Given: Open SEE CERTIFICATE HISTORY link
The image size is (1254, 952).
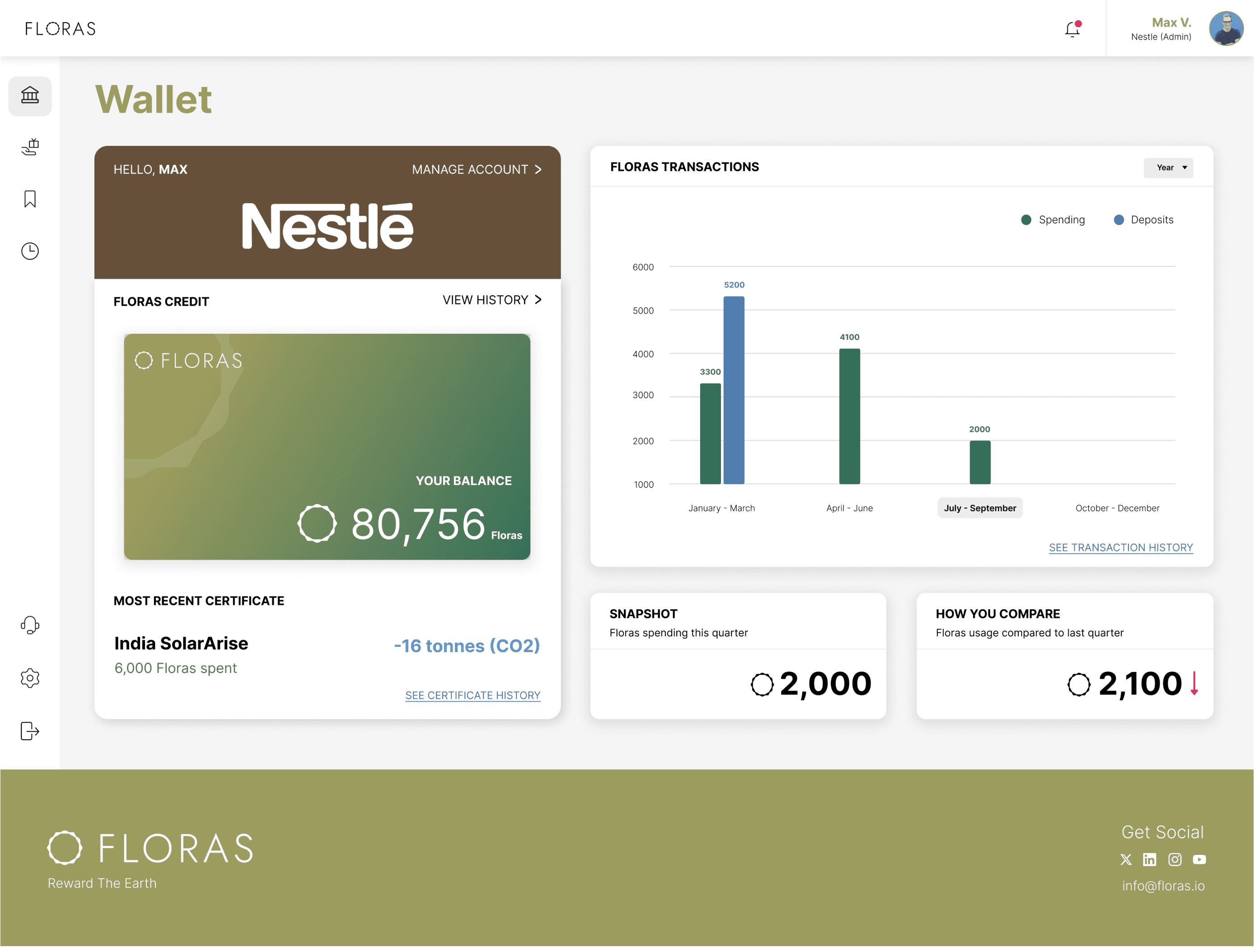Looking at the screenshot, I should (473, 696).
